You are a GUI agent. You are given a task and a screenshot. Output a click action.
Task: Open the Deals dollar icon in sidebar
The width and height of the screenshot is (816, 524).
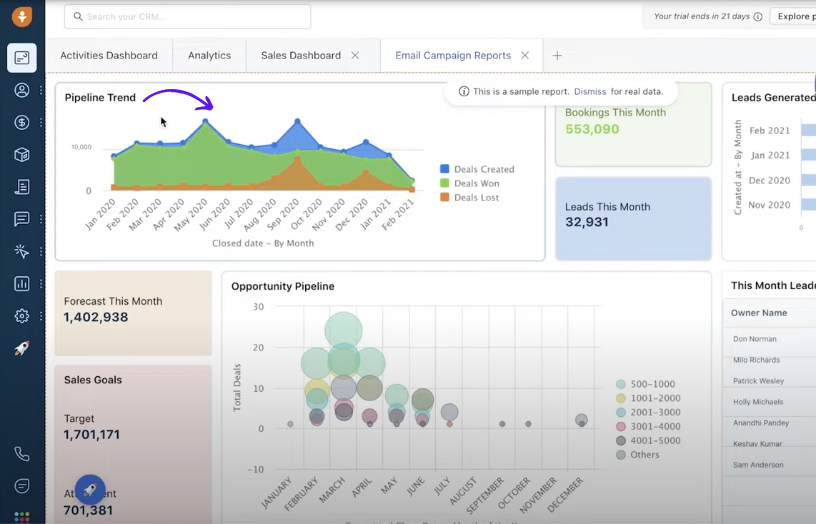coord(22,122)
